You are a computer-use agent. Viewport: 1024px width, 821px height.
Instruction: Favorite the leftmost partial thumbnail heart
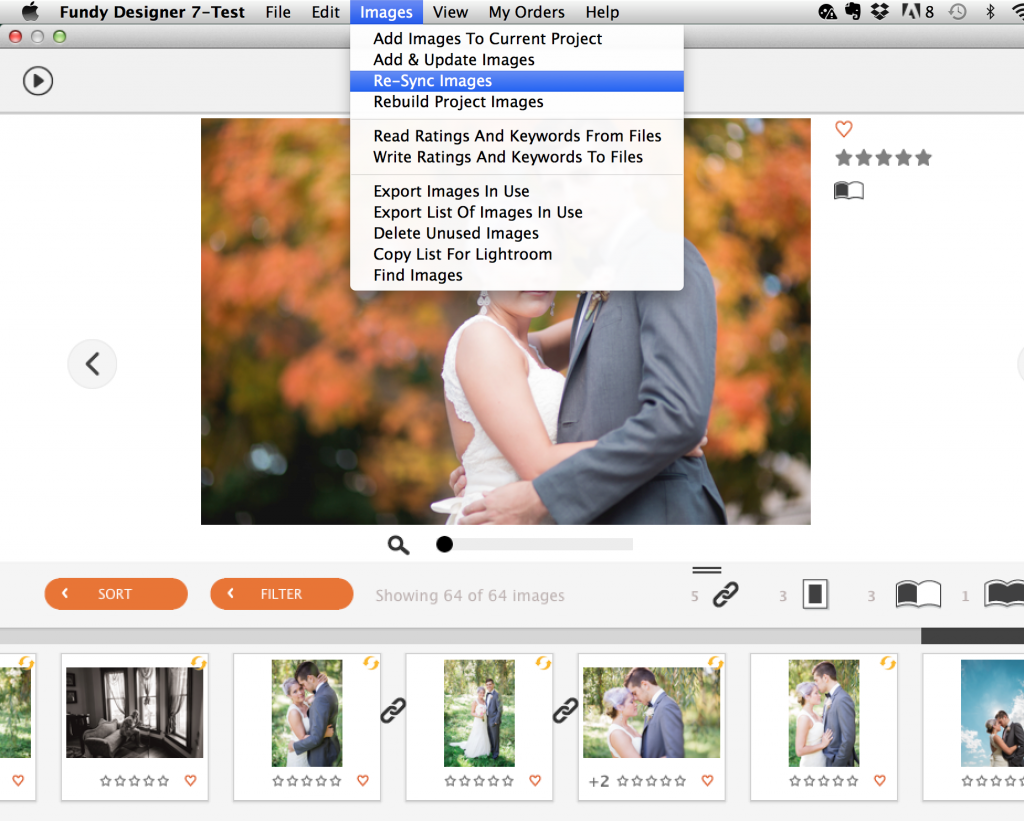point(18,781)
